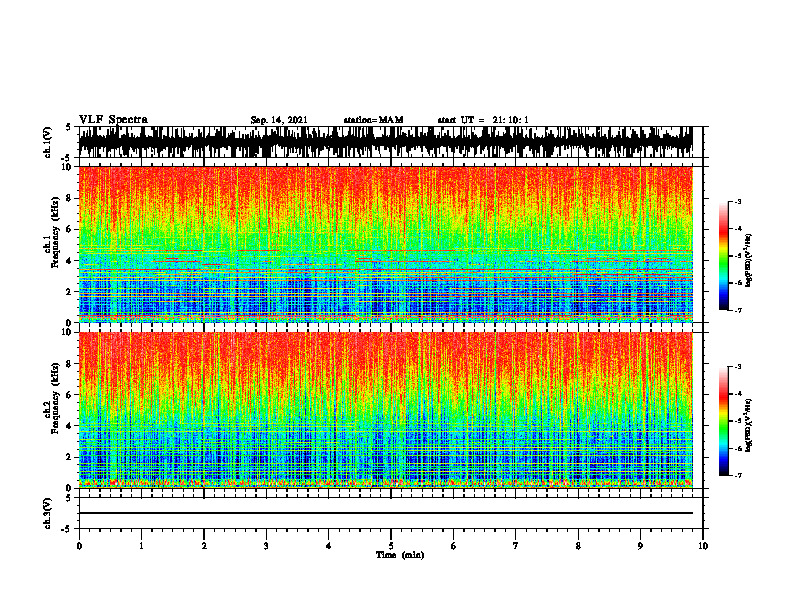This screenshot has height=612, width=792.
Task: Click time-axis tick label '4'
Action: (x=328, y=546)
